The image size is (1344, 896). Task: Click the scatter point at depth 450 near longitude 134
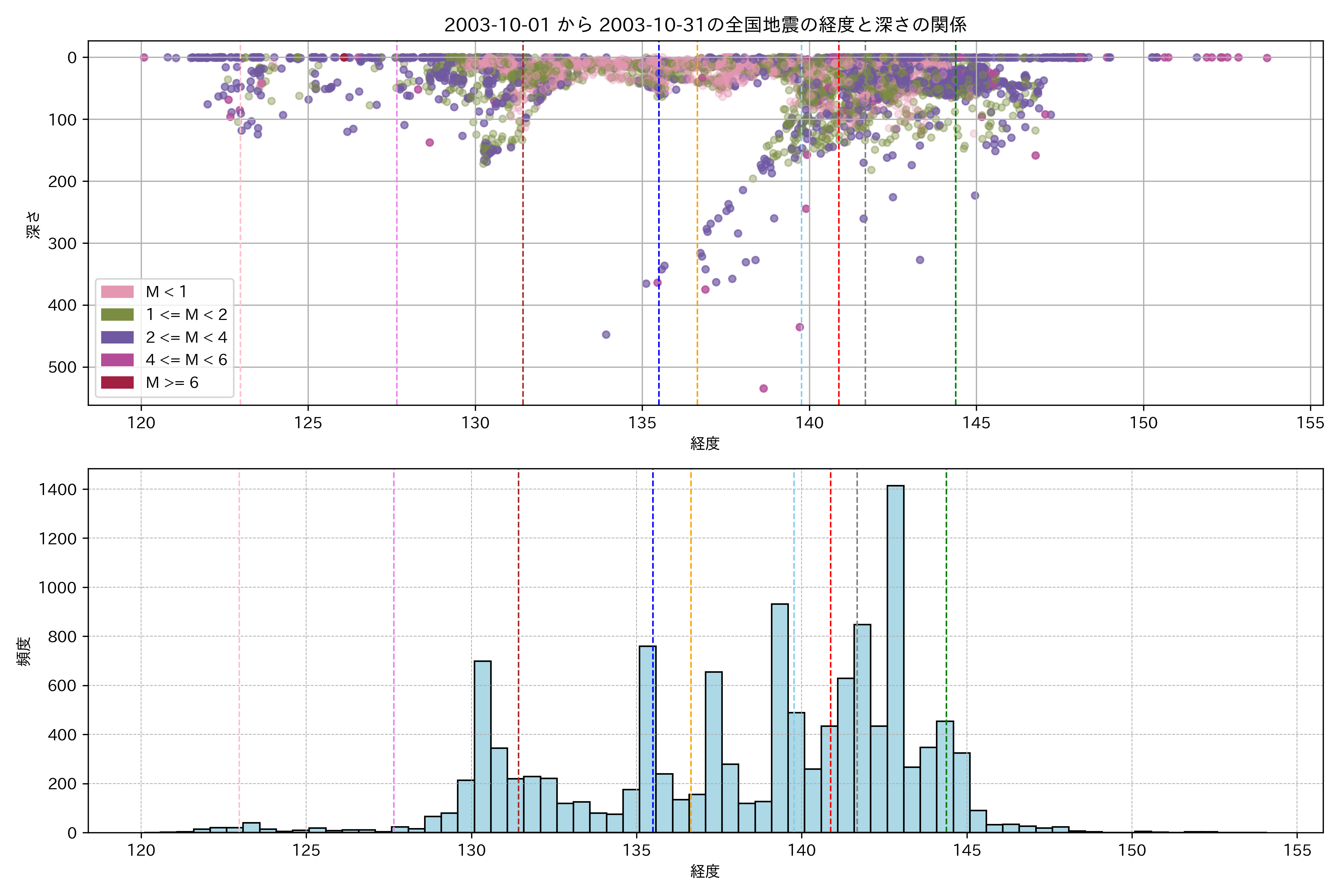tap(606, 335)
